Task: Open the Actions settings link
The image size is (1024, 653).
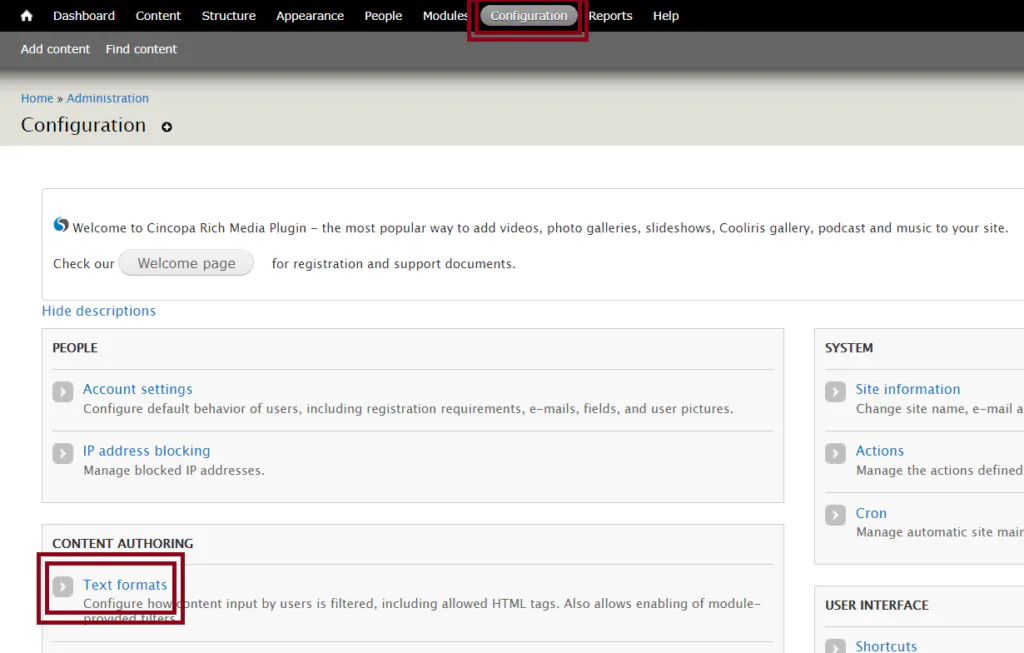Action: coord(880,451)
